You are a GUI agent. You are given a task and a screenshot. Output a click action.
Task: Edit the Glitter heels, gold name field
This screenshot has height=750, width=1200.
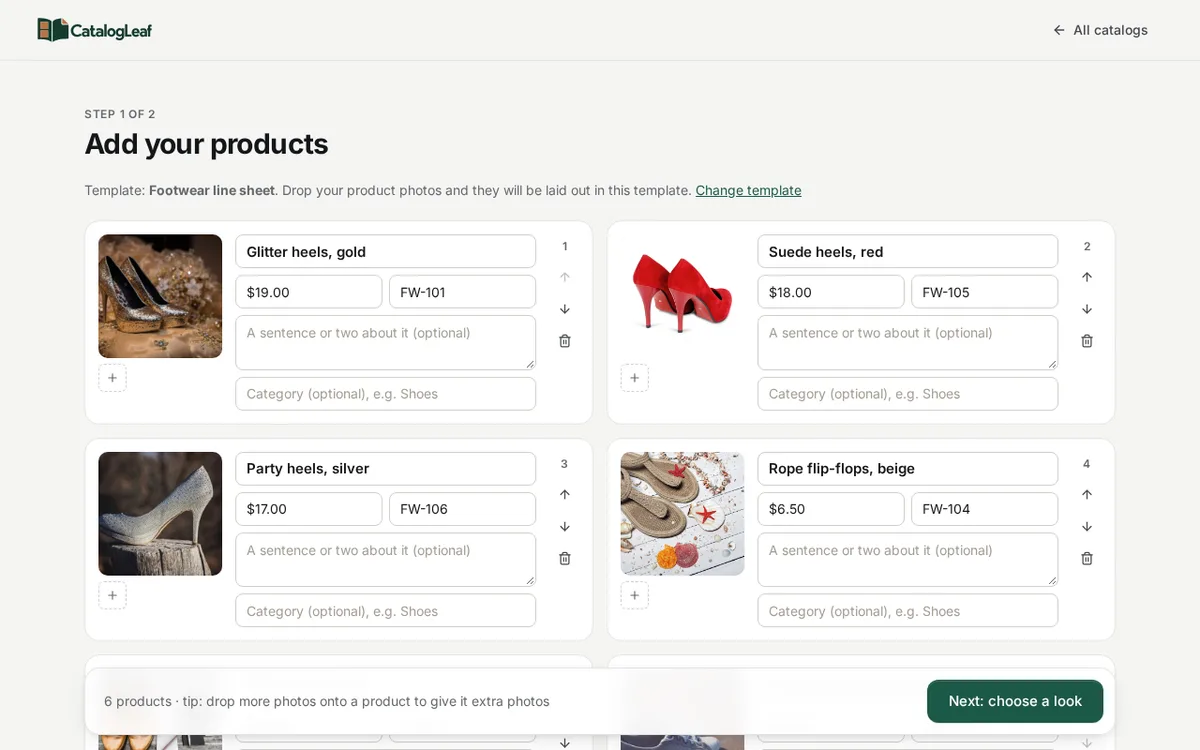pos(385,252)
